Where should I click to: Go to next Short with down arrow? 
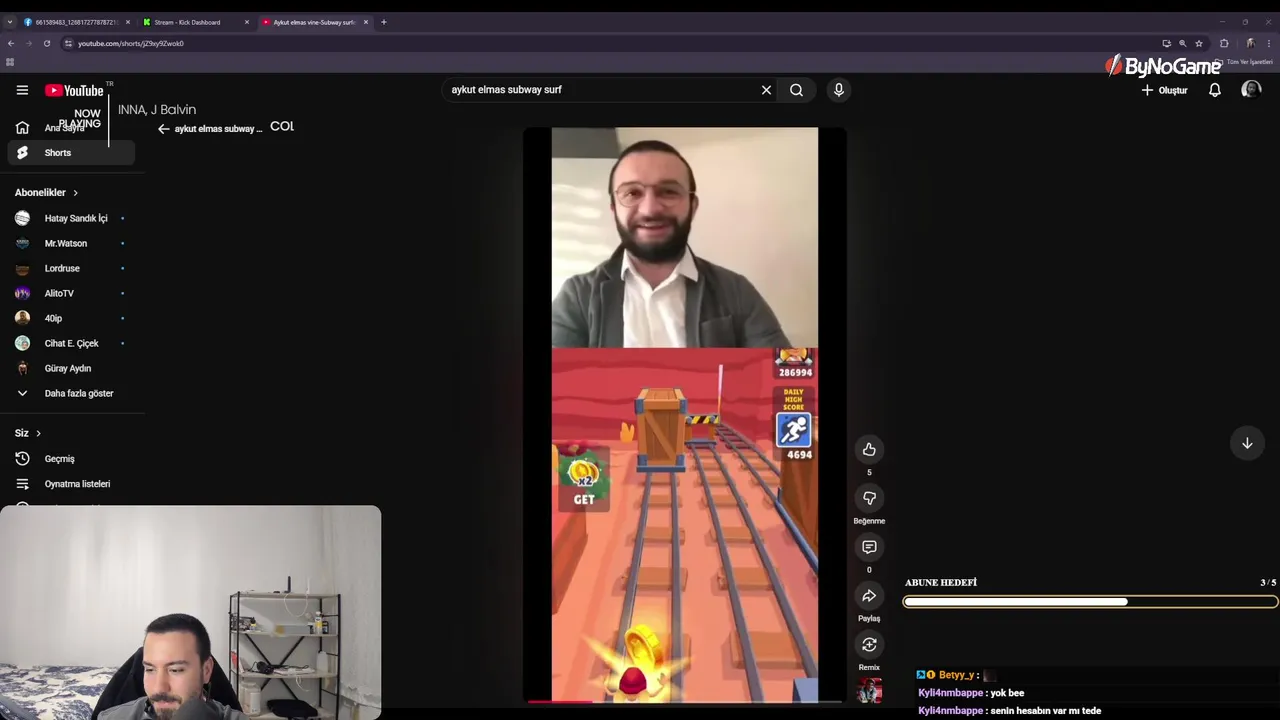pyautogui.click(x=1247, y=443)
